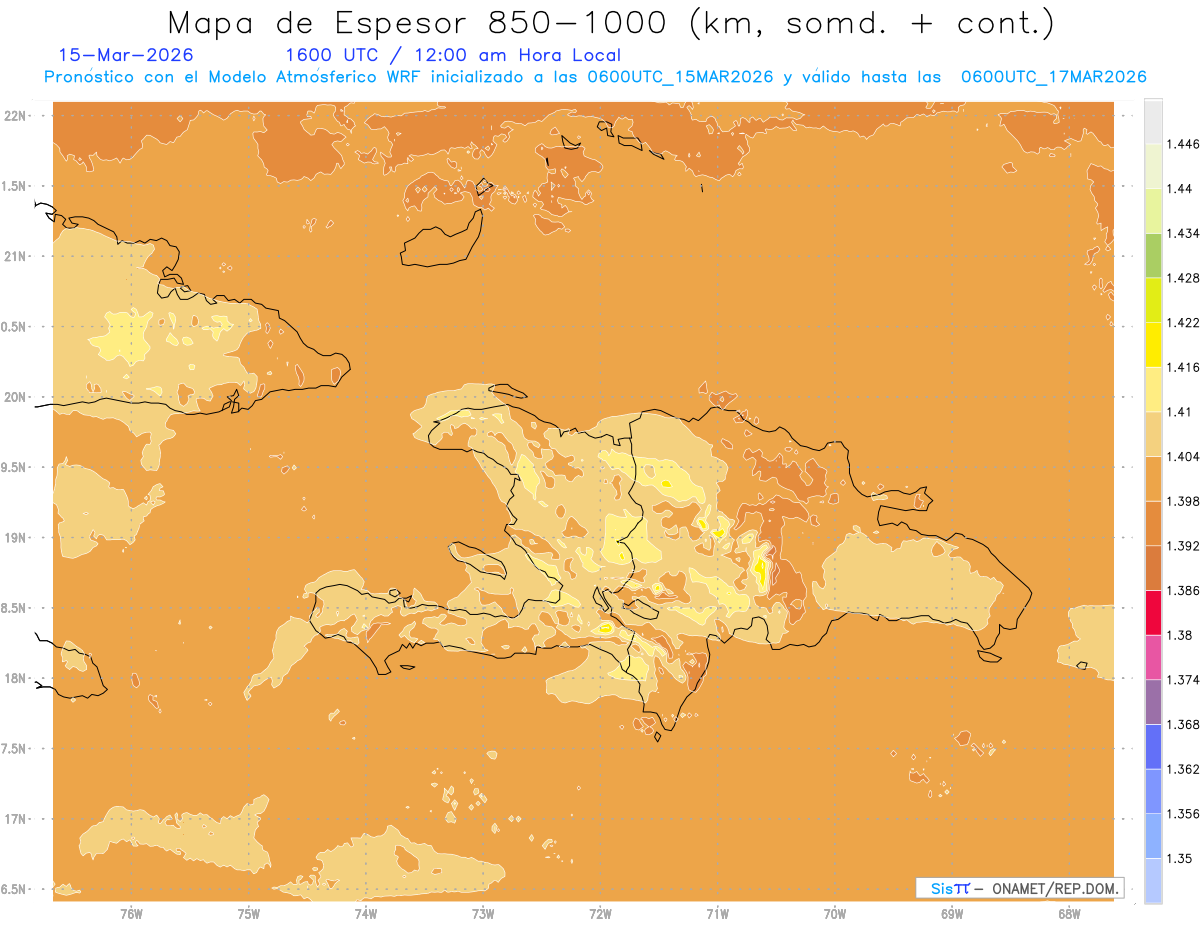1200x927 pixels.
Task: Click the '71W' longitude label
Action: tap(717, 914)
